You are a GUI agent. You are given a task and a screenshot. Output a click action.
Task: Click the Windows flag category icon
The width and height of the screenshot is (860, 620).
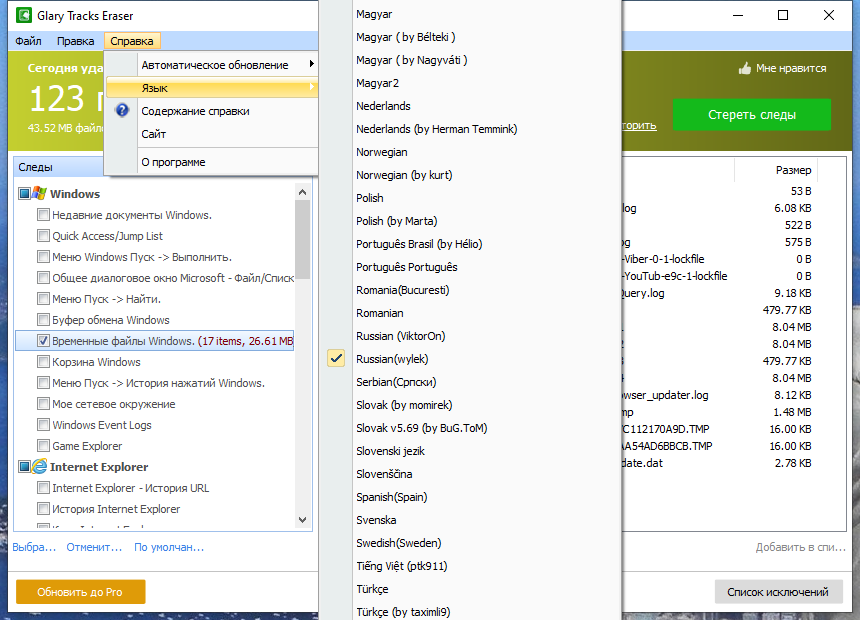(x=39, y=193)
